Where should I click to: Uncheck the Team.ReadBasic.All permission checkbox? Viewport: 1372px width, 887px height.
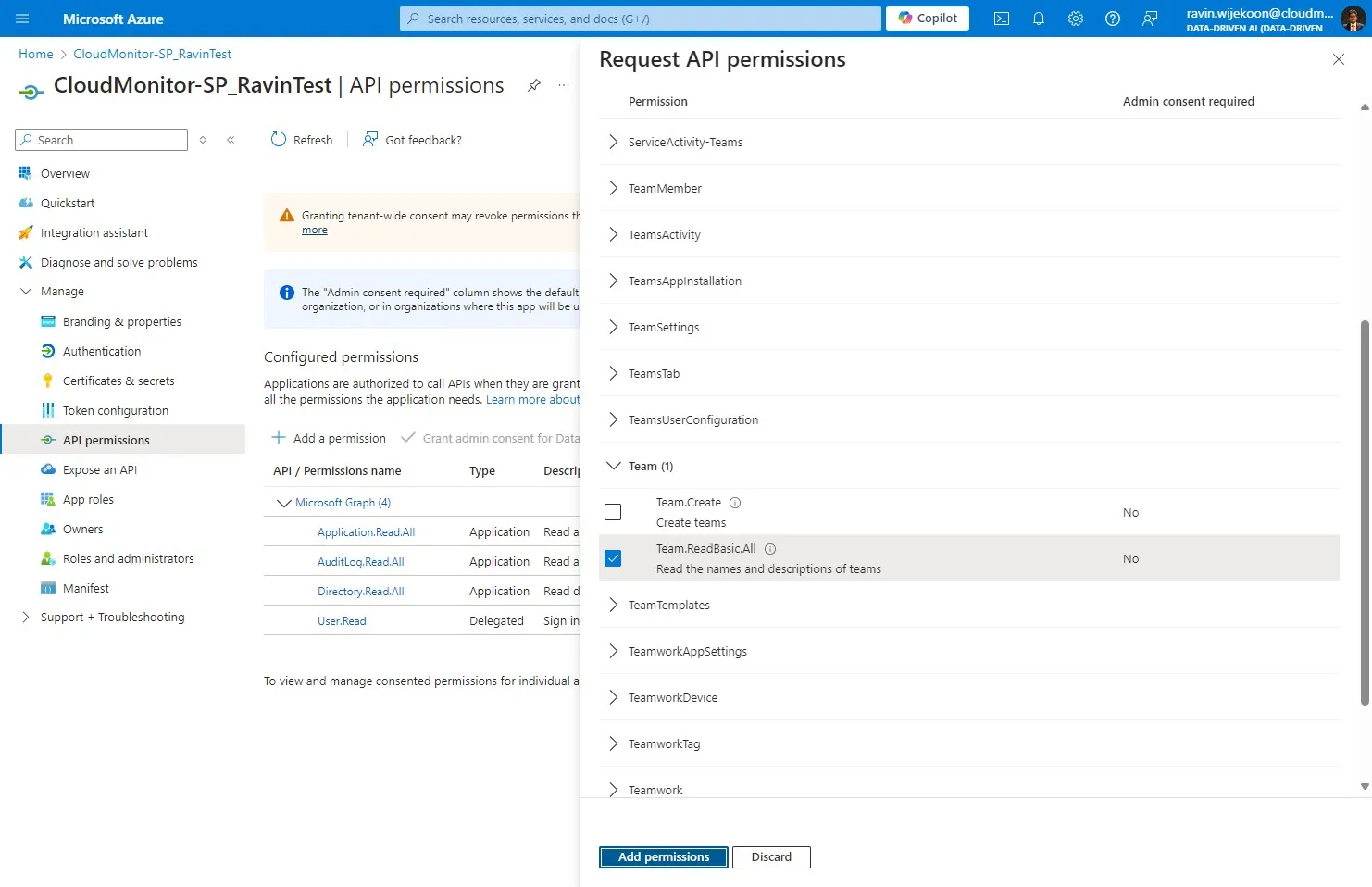[x=613, y=558]
